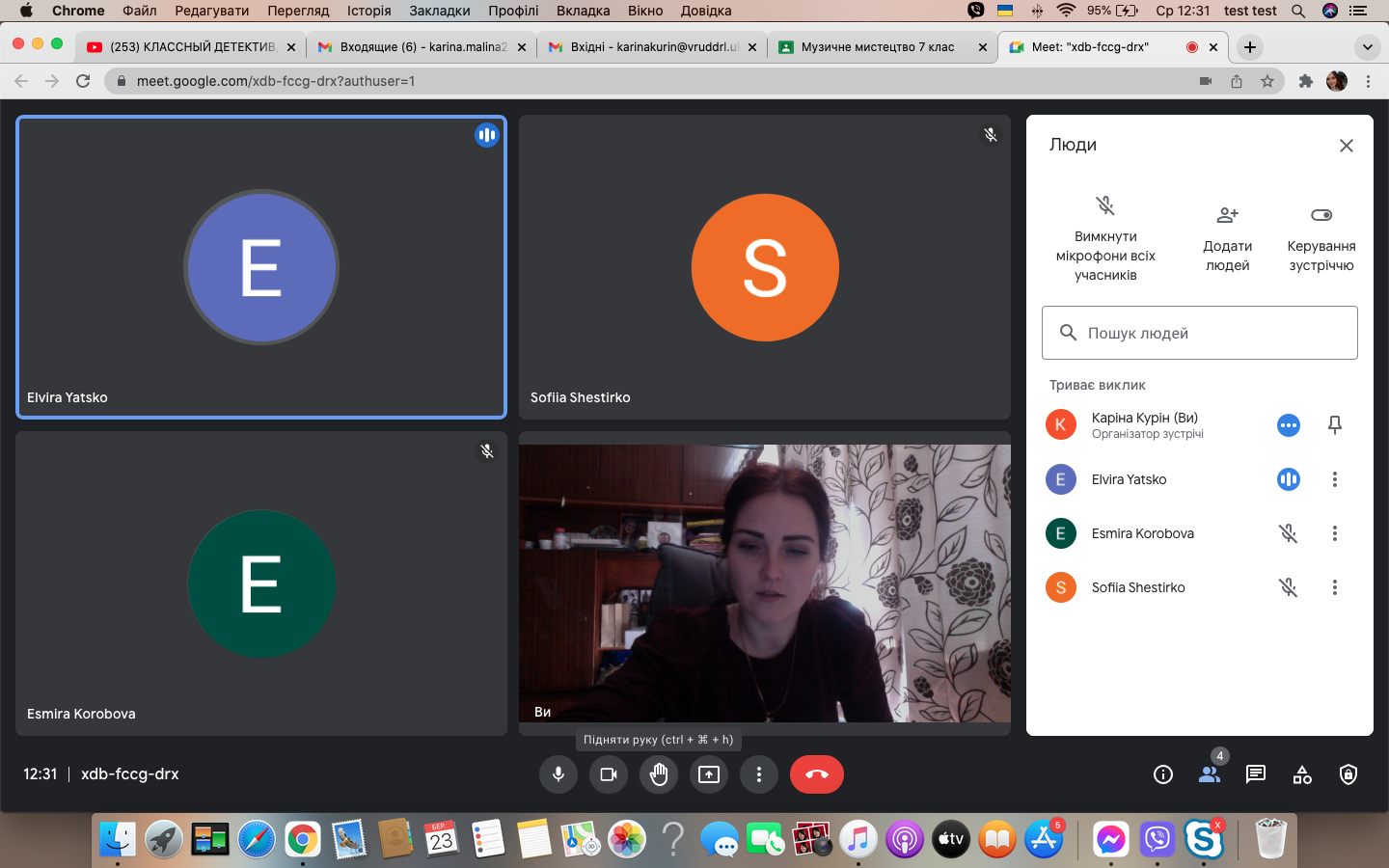This screenshot has height=868, width=1389.
Task: Click muted mic icon beside Sofiia Shestirko
Action: click(x=1289, y=587)
